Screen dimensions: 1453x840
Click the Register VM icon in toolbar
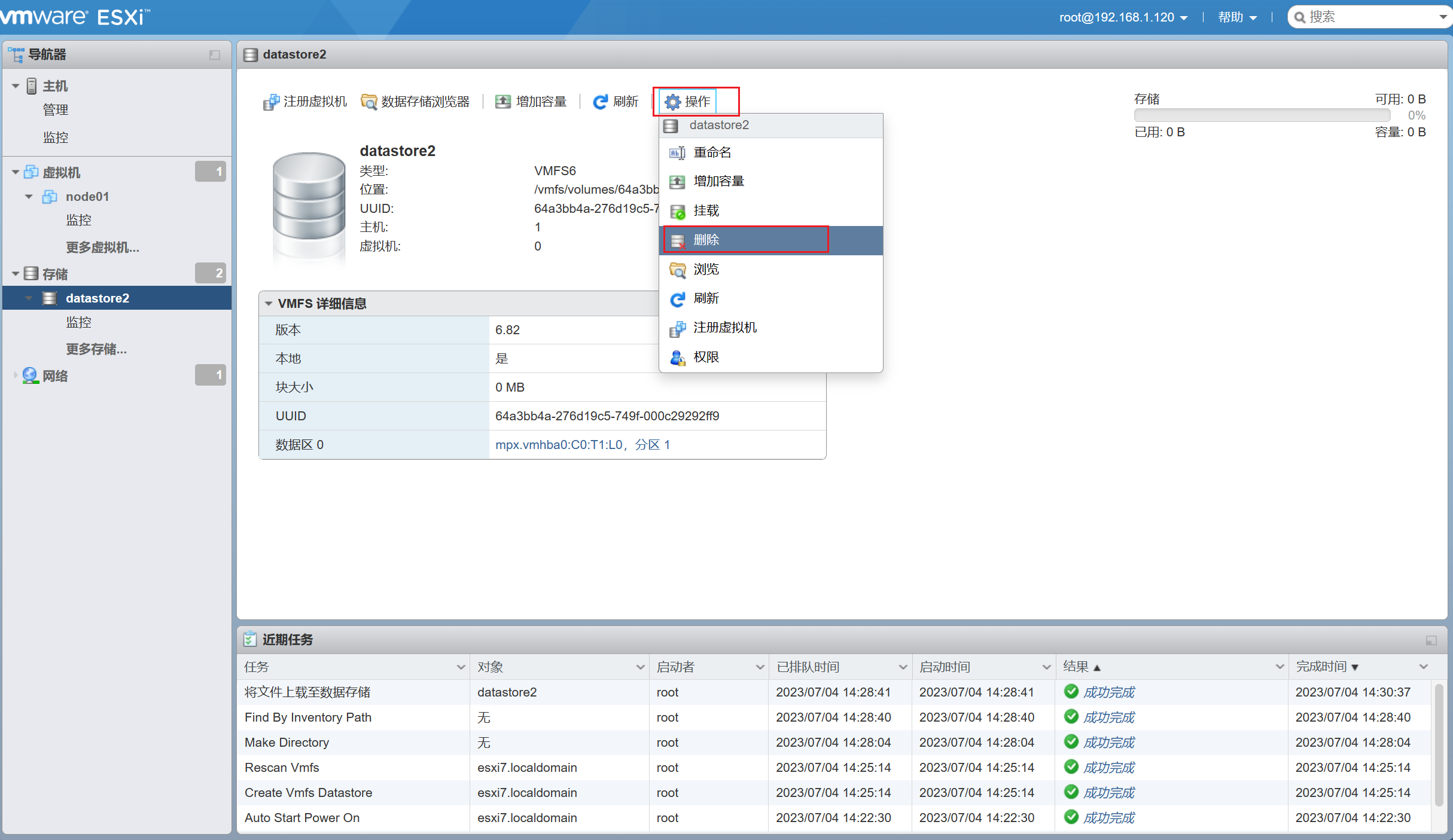[271, 102]
